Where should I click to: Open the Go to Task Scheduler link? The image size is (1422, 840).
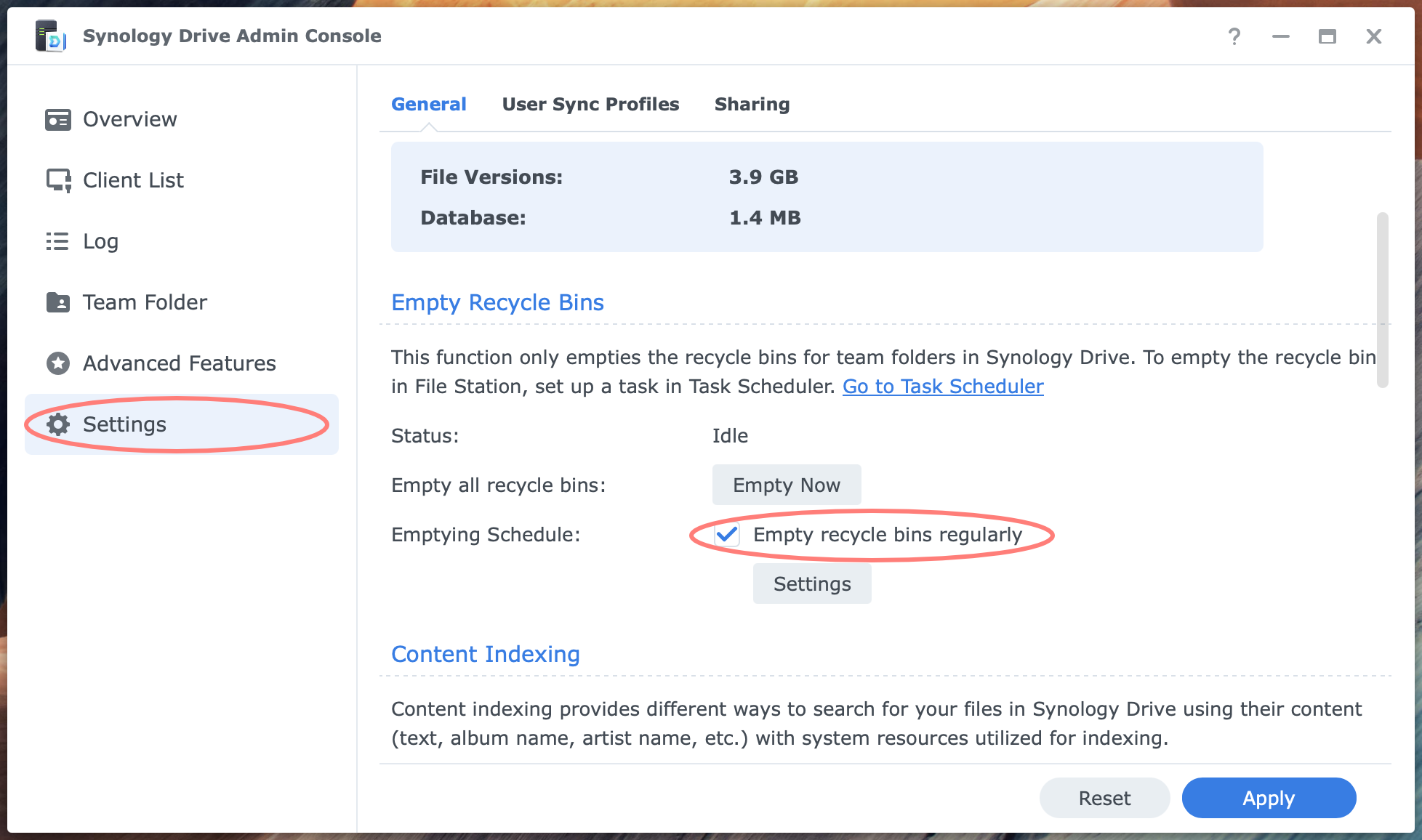coord(942,386)
